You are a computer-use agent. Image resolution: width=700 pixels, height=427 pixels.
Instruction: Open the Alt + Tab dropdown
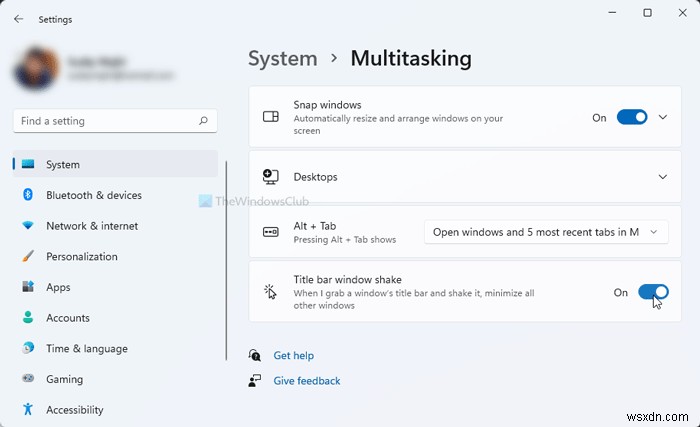click(546, 232)
